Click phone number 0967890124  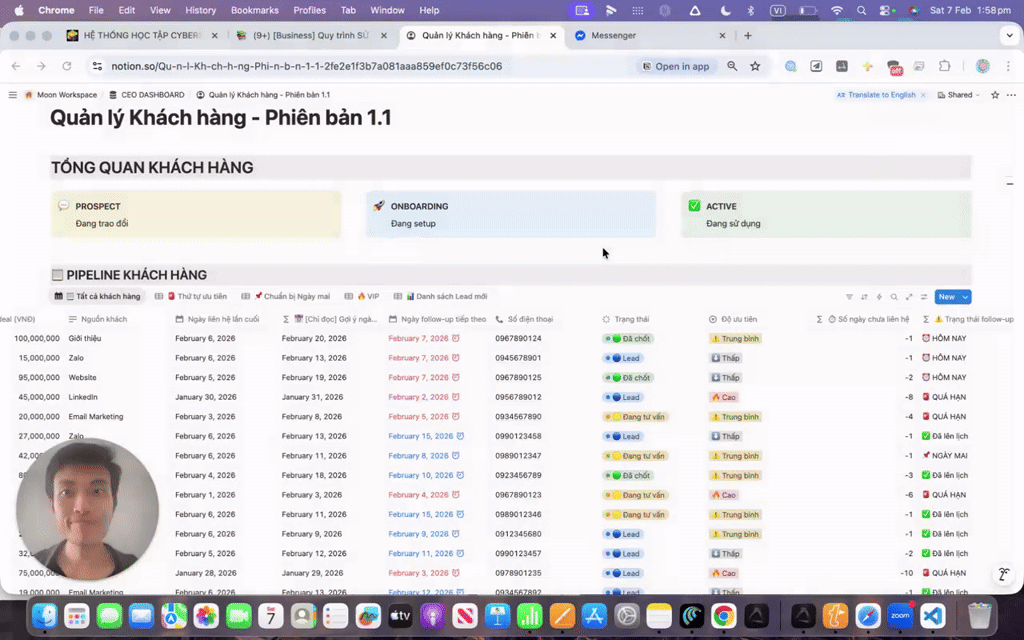(518, 338)
